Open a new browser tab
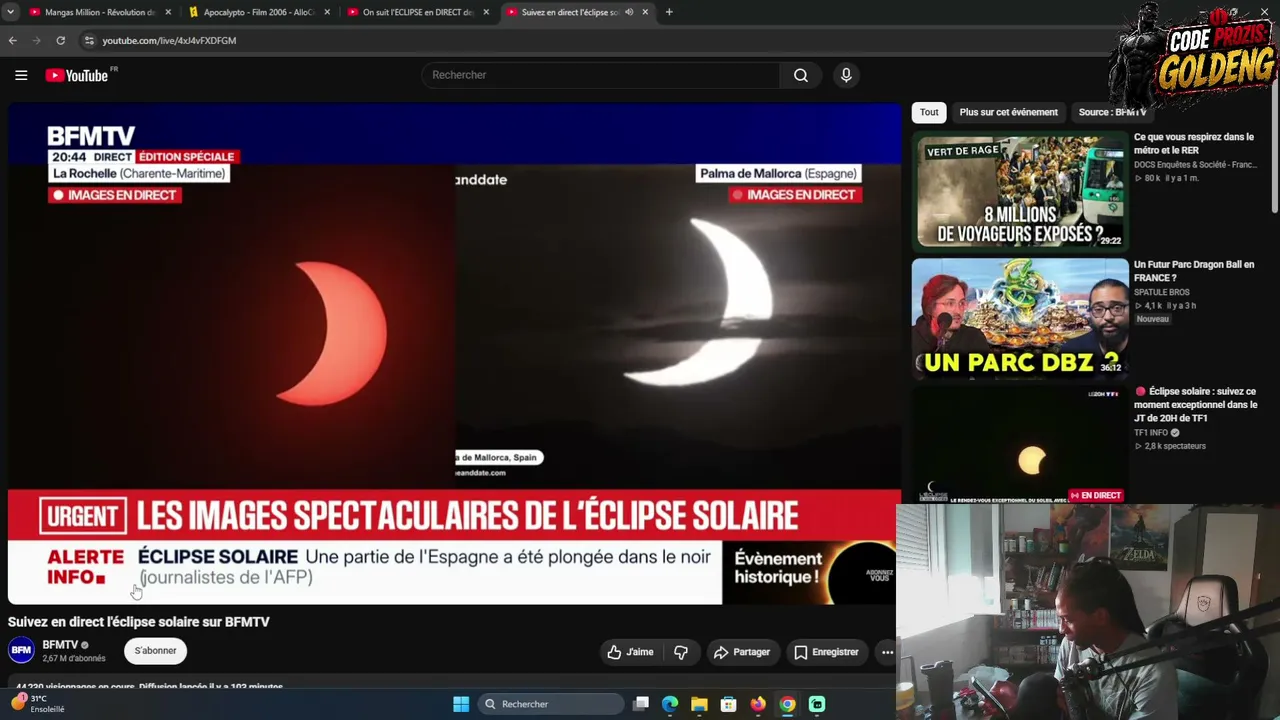The width and height of the screenshot is (1280, 720). (x=669, y=12)
